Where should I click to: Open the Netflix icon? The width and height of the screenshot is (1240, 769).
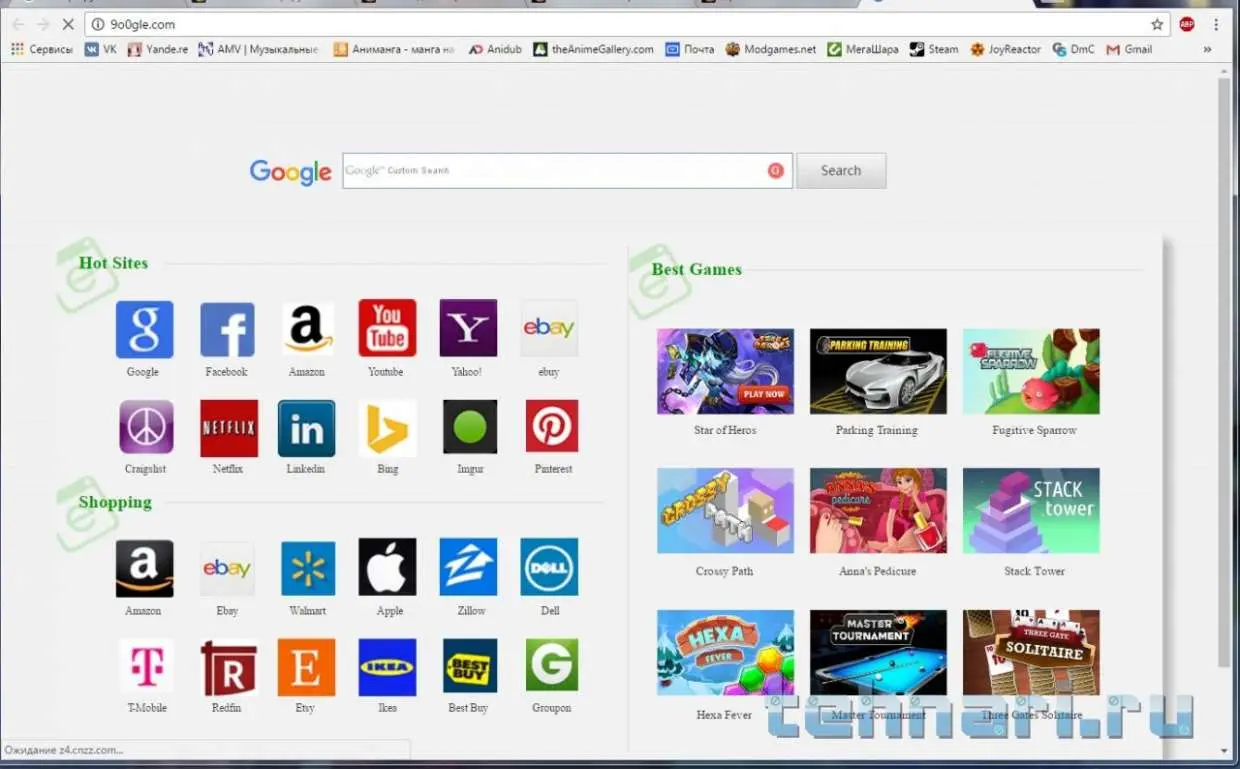[229, 428]
